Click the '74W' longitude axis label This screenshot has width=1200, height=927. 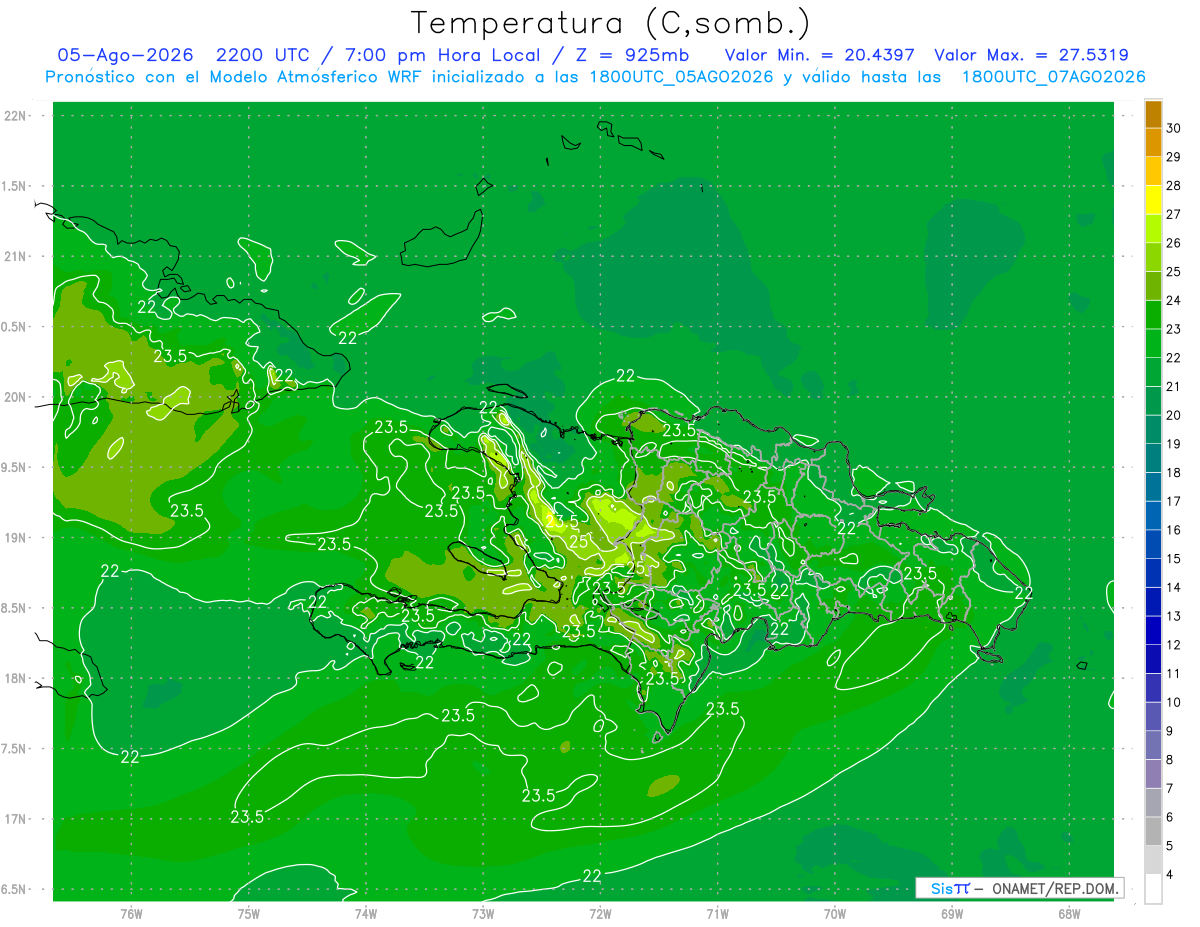(x=365, y=913)
